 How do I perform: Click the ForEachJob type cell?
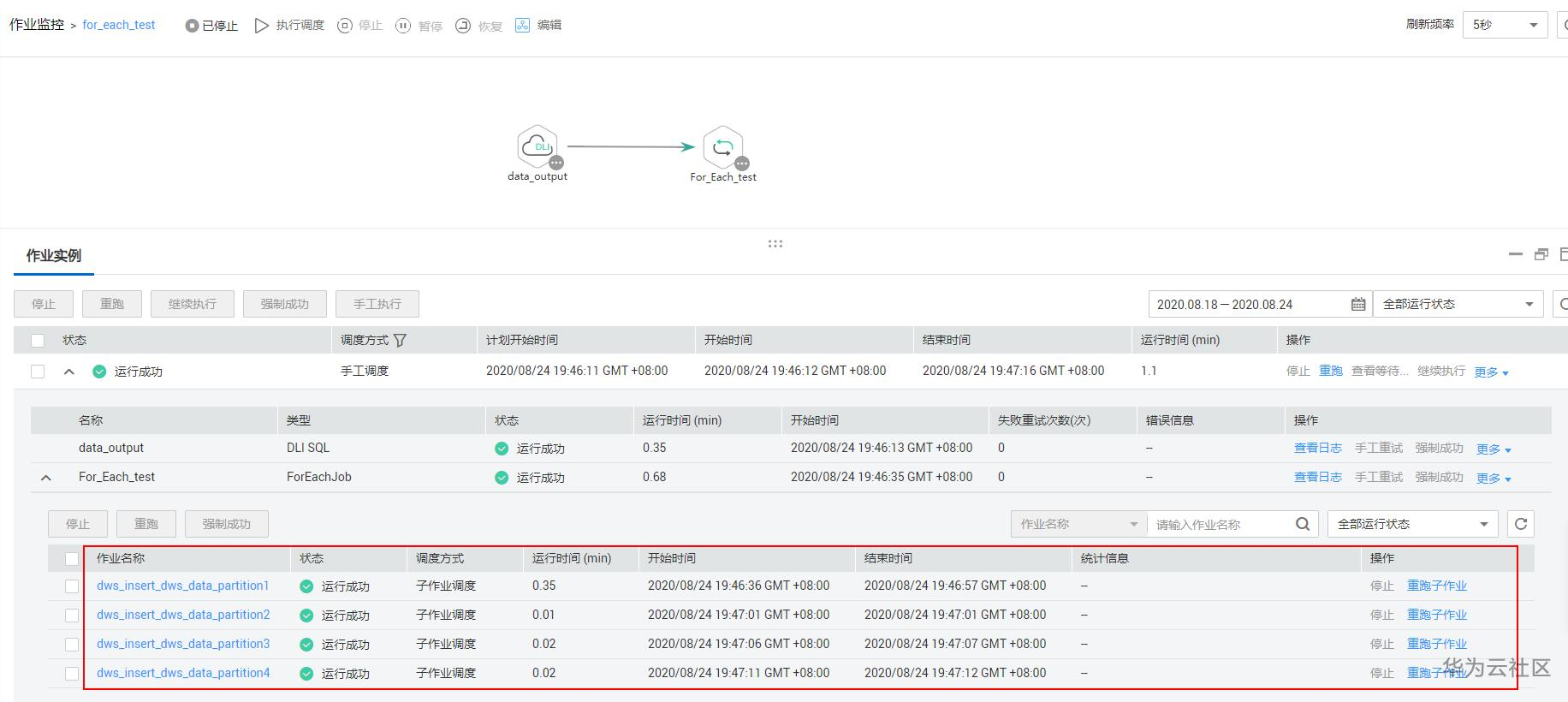tap(319, 477)
